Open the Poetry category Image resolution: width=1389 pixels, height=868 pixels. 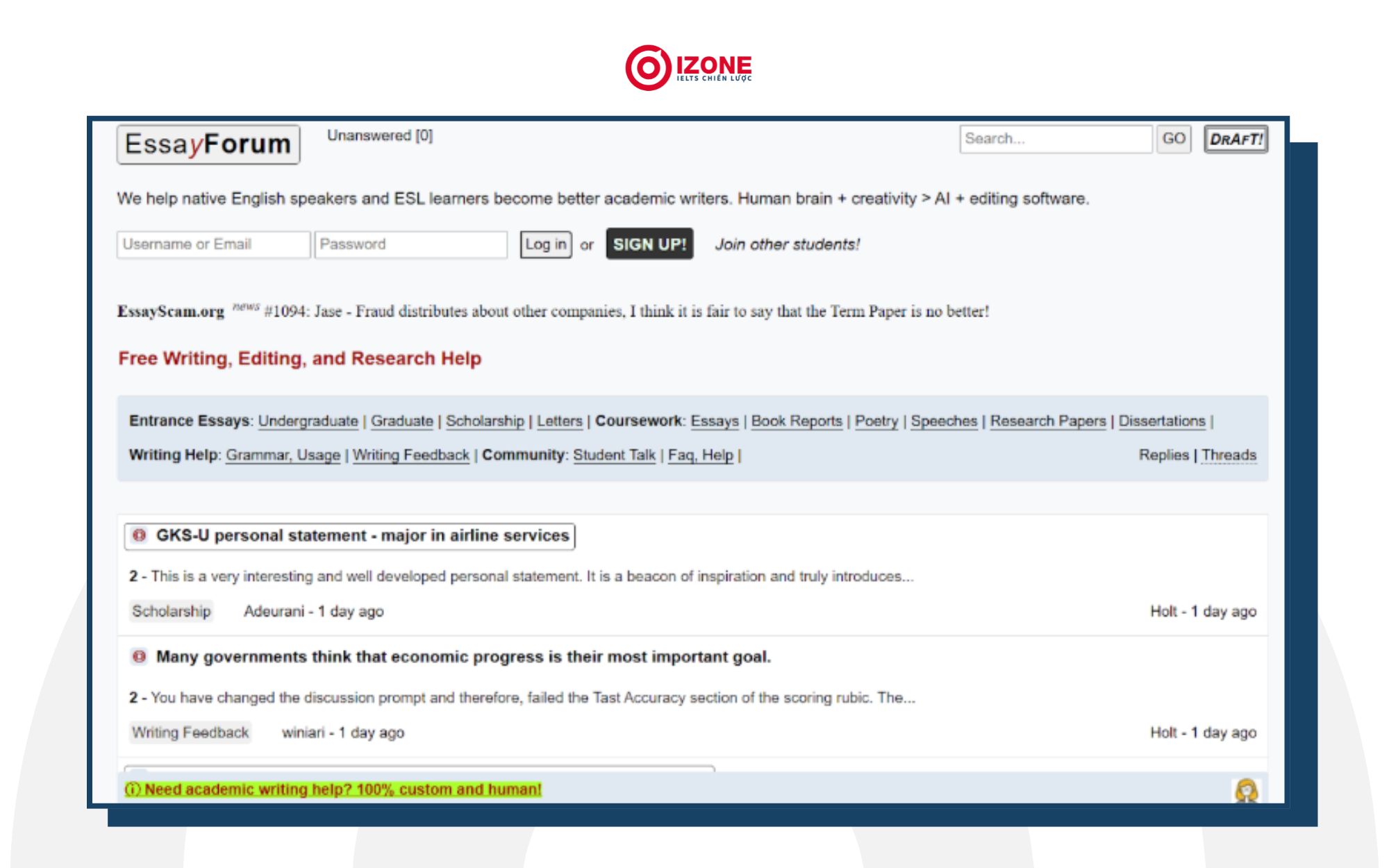click(x=876, y=421)
